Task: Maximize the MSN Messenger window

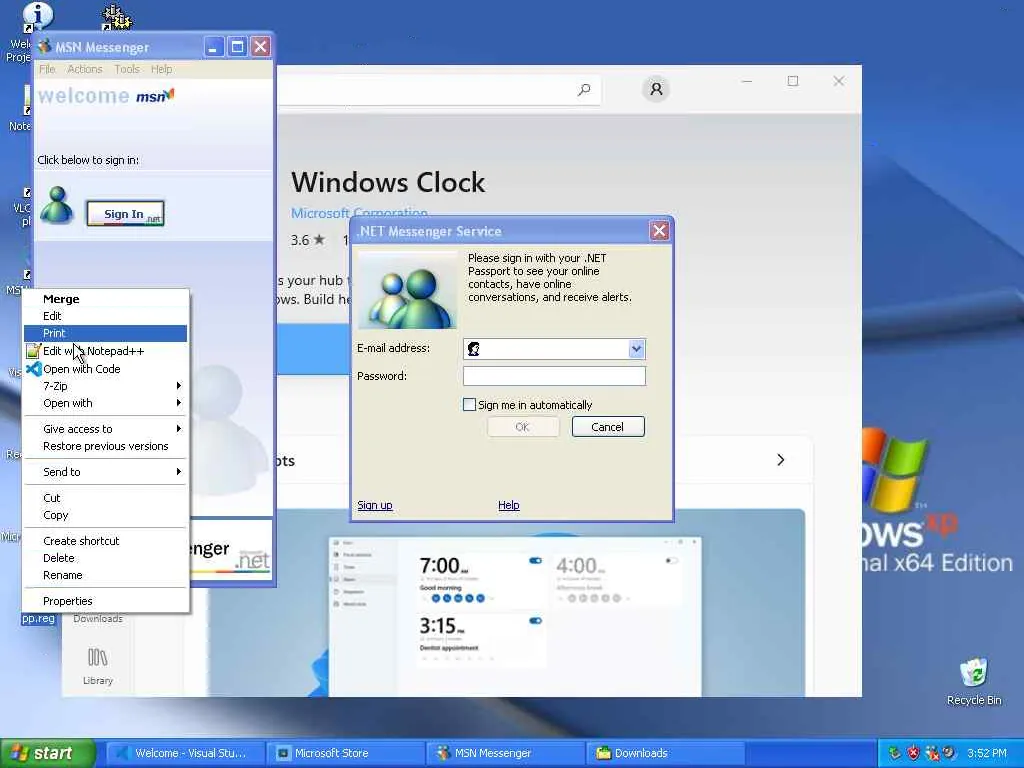Action: [x=237, y=46]
